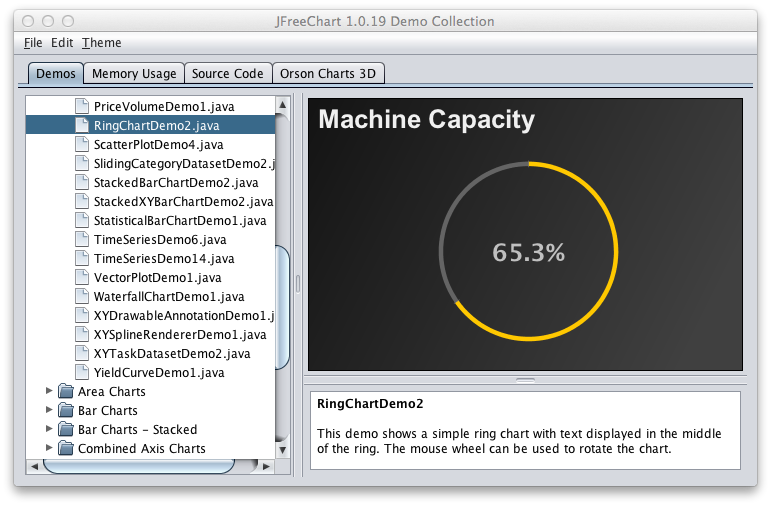The height and width of the screenshot is (506, 771).
Task: Click the file icon next to ScatterPlotDemo4.java
Action: point(83,144)
